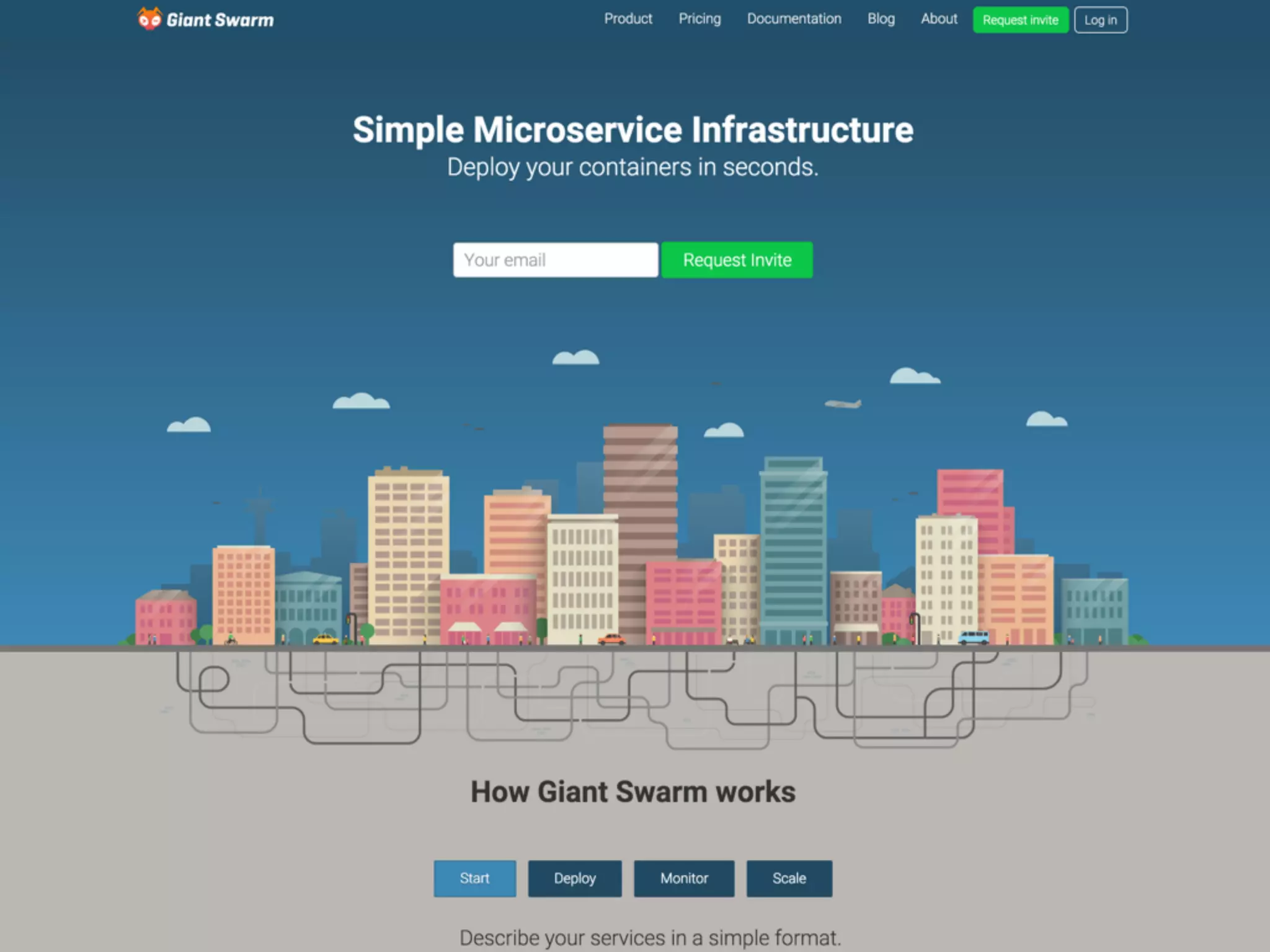Click the yellow taxi on the street
This screenshot has width=1270, height=952.
325,639
